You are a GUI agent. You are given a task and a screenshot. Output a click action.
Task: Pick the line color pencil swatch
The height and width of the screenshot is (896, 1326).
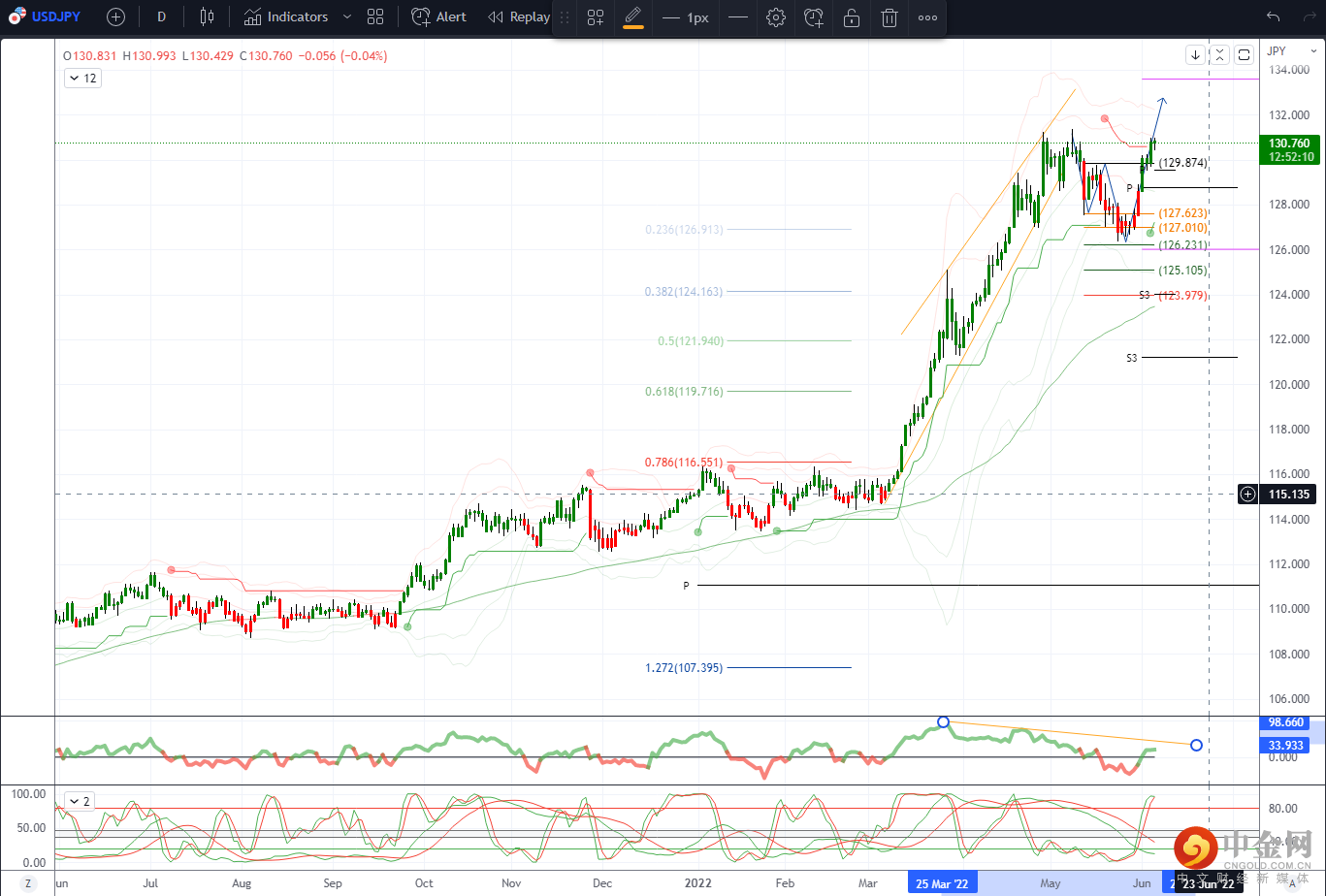[633, 17]
